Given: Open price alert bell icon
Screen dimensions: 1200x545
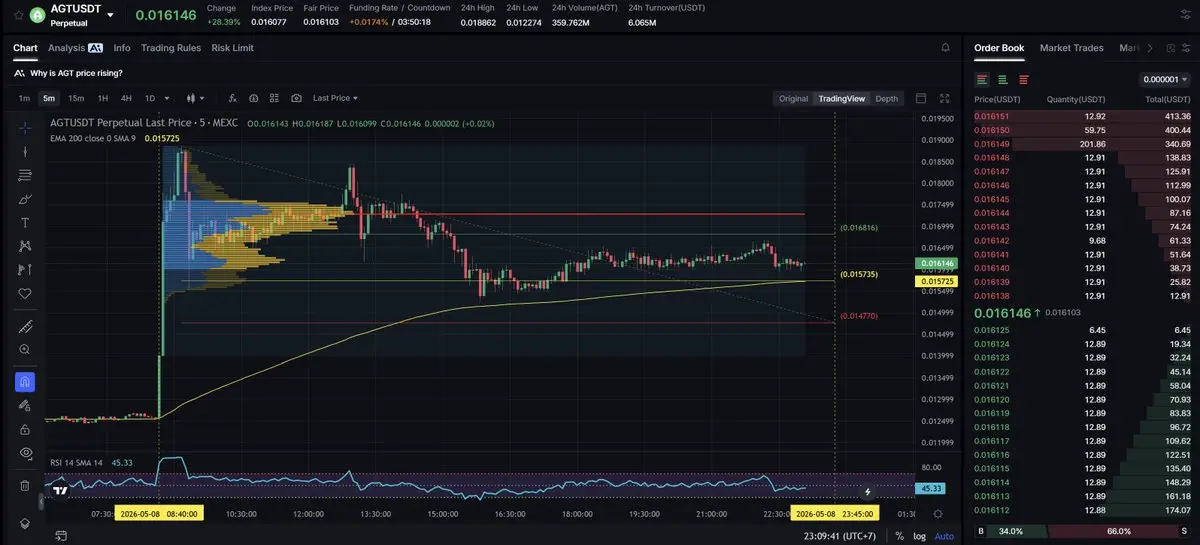Looking at the screenshot, I should 945,47.
